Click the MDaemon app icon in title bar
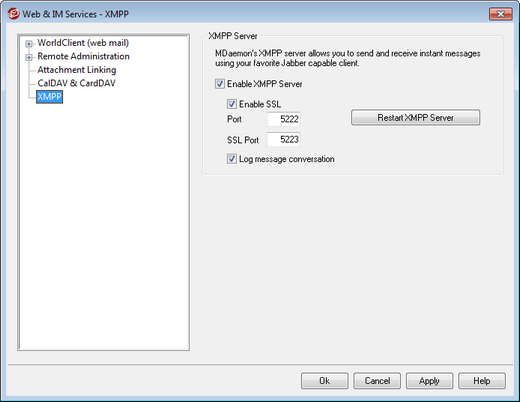This screenshot has width=520, height=402. pyautogui.click(x=13, y=14)
